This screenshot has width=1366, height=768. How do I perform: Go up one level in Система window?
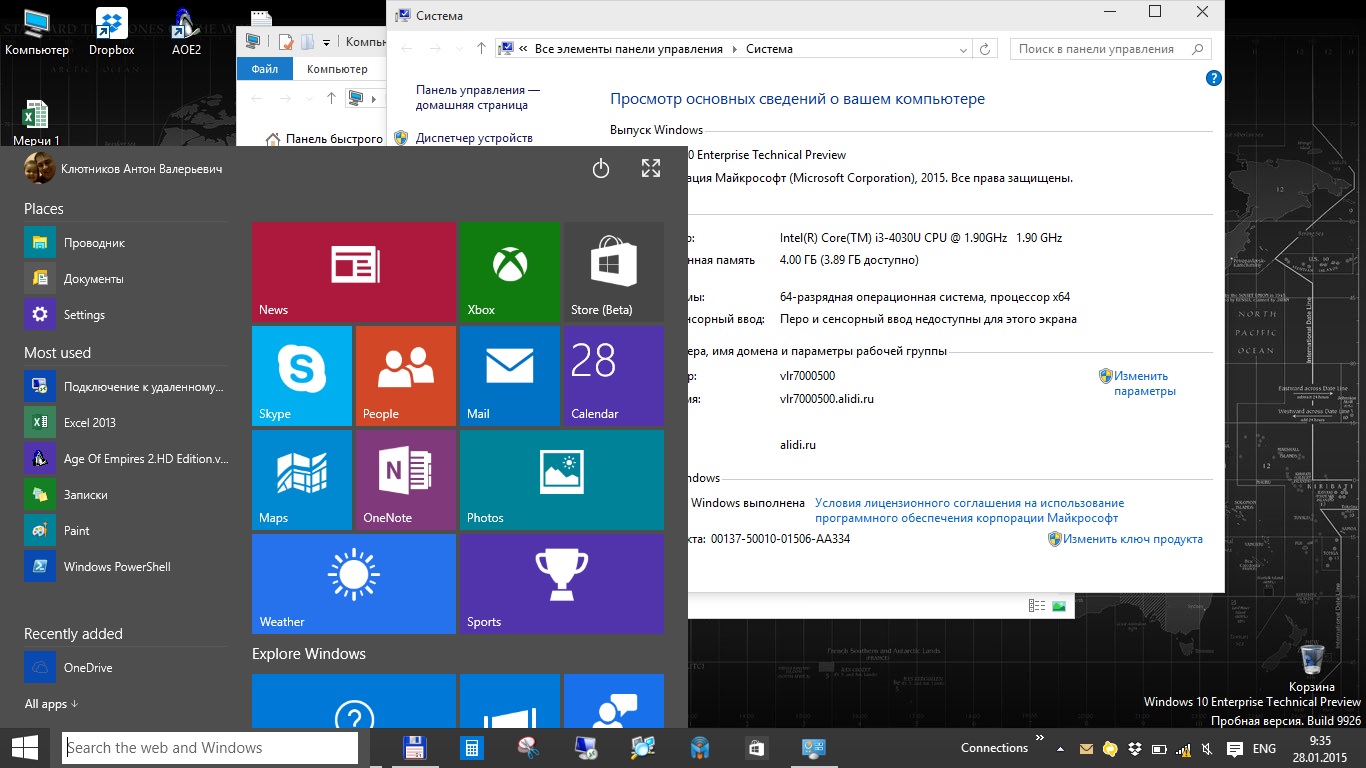pyautogui.click(x=481, y=48)
